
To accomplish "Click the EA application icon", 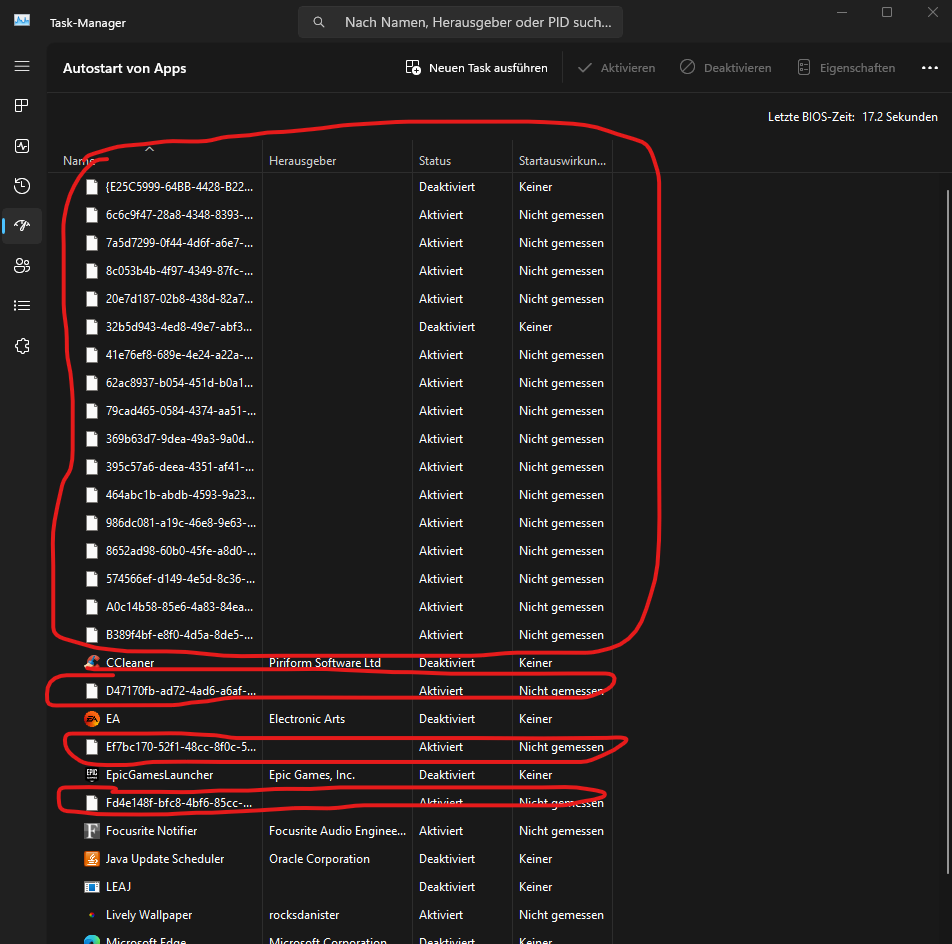I will [x=90, y=718].
